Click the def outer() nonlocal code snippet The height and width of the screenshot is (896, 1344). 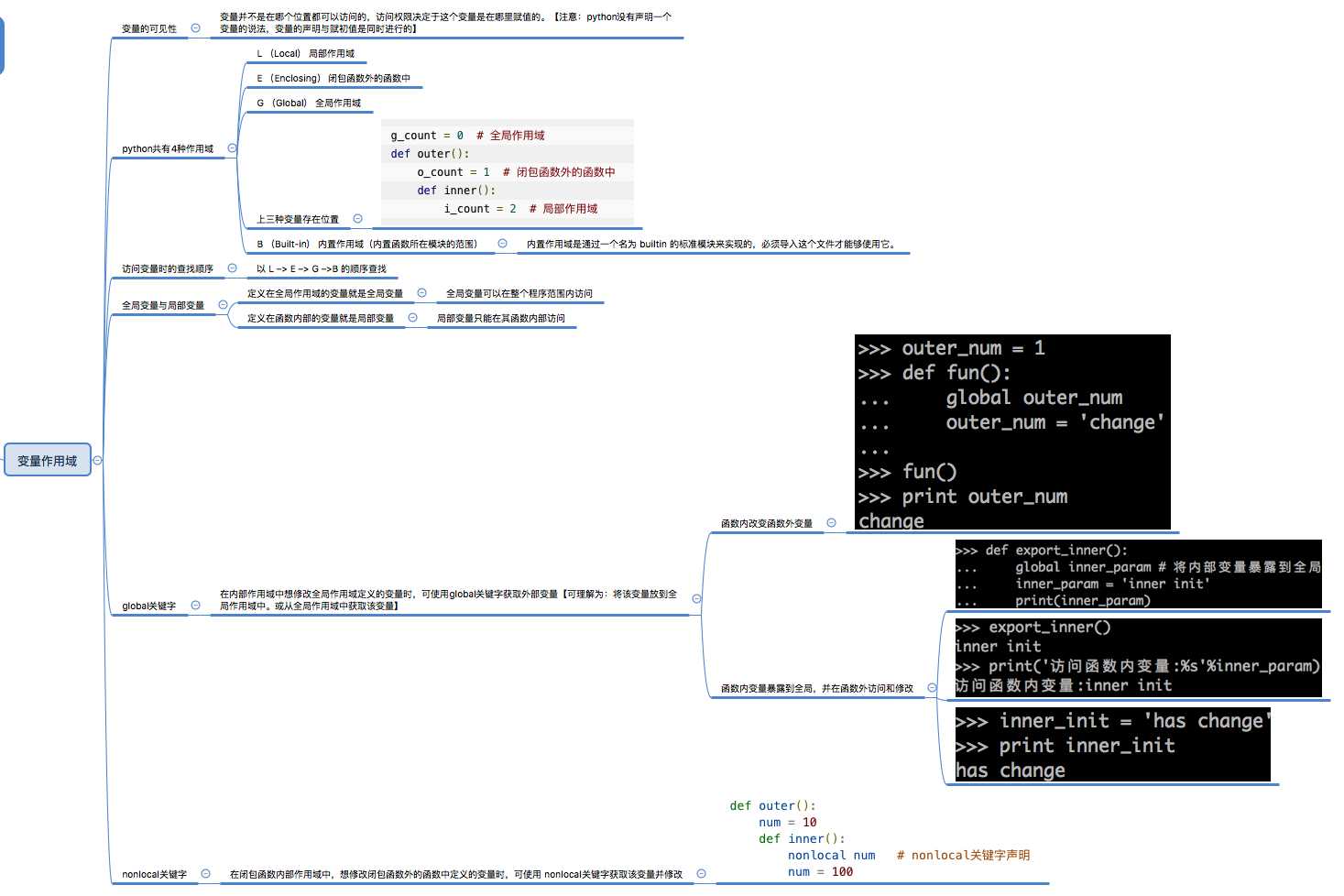coord(880,839)
